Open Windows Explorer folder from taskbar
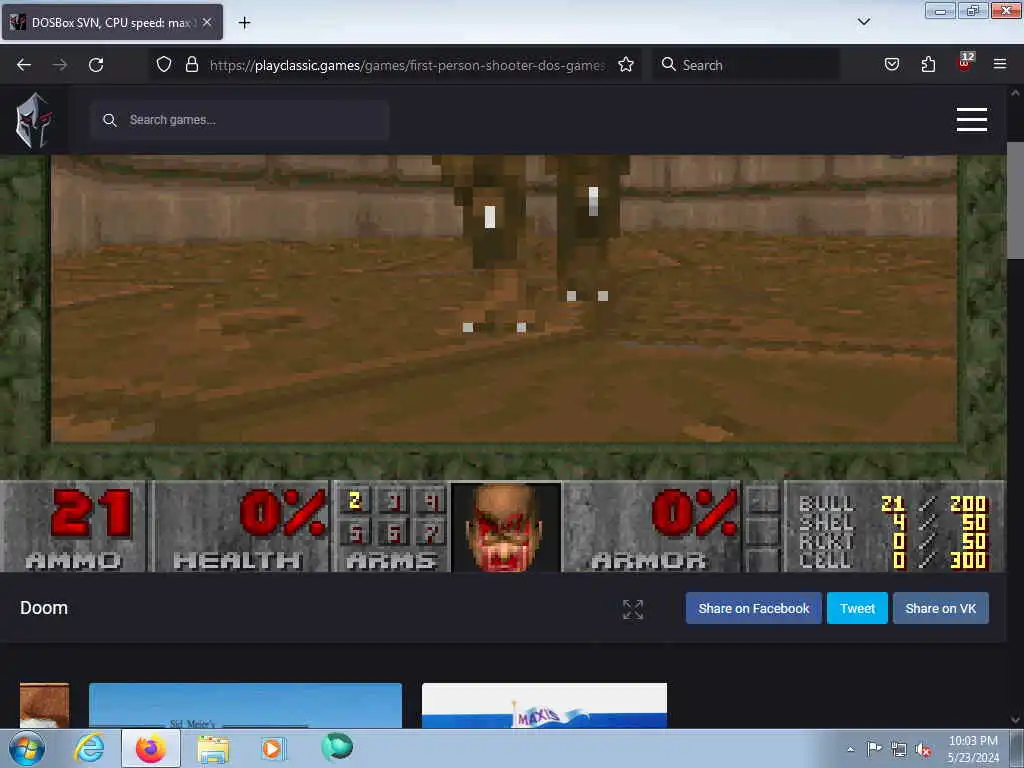This screenshot has height=768, width=1024. (x=213, y=749)
